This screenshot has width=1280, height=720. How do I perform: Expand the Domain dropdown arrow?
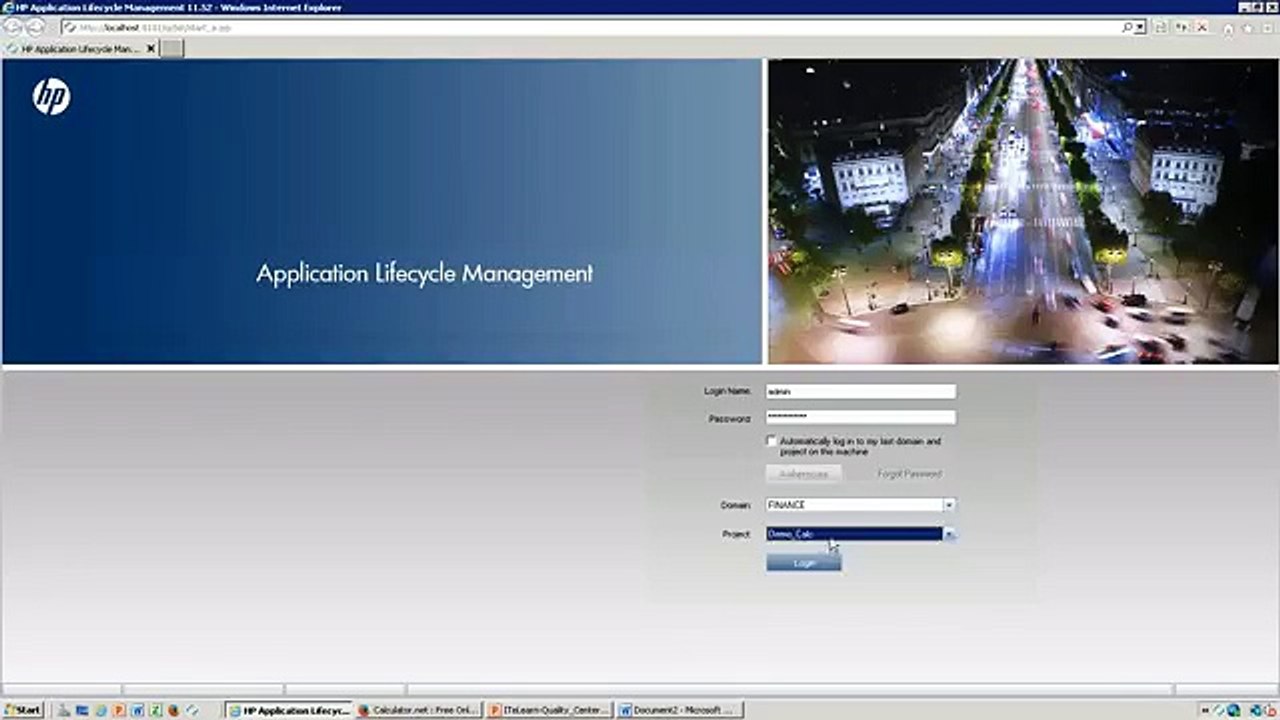click(949, 505)
